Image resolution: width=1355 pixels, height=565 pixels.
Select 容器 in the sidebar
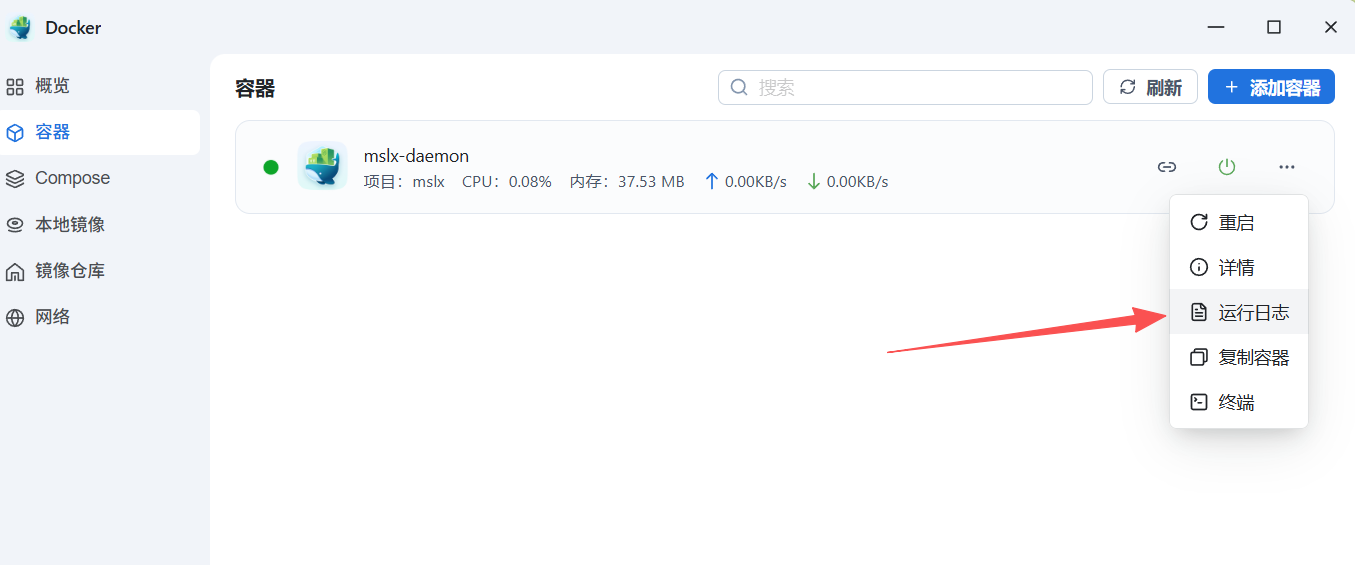coord(52,132)
